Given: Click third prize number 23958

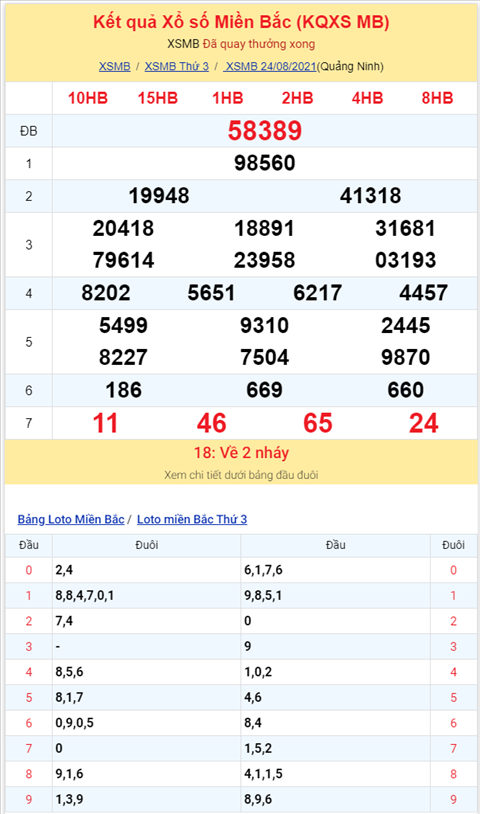Looking at the screenshot, I should (x=265, y=261).
